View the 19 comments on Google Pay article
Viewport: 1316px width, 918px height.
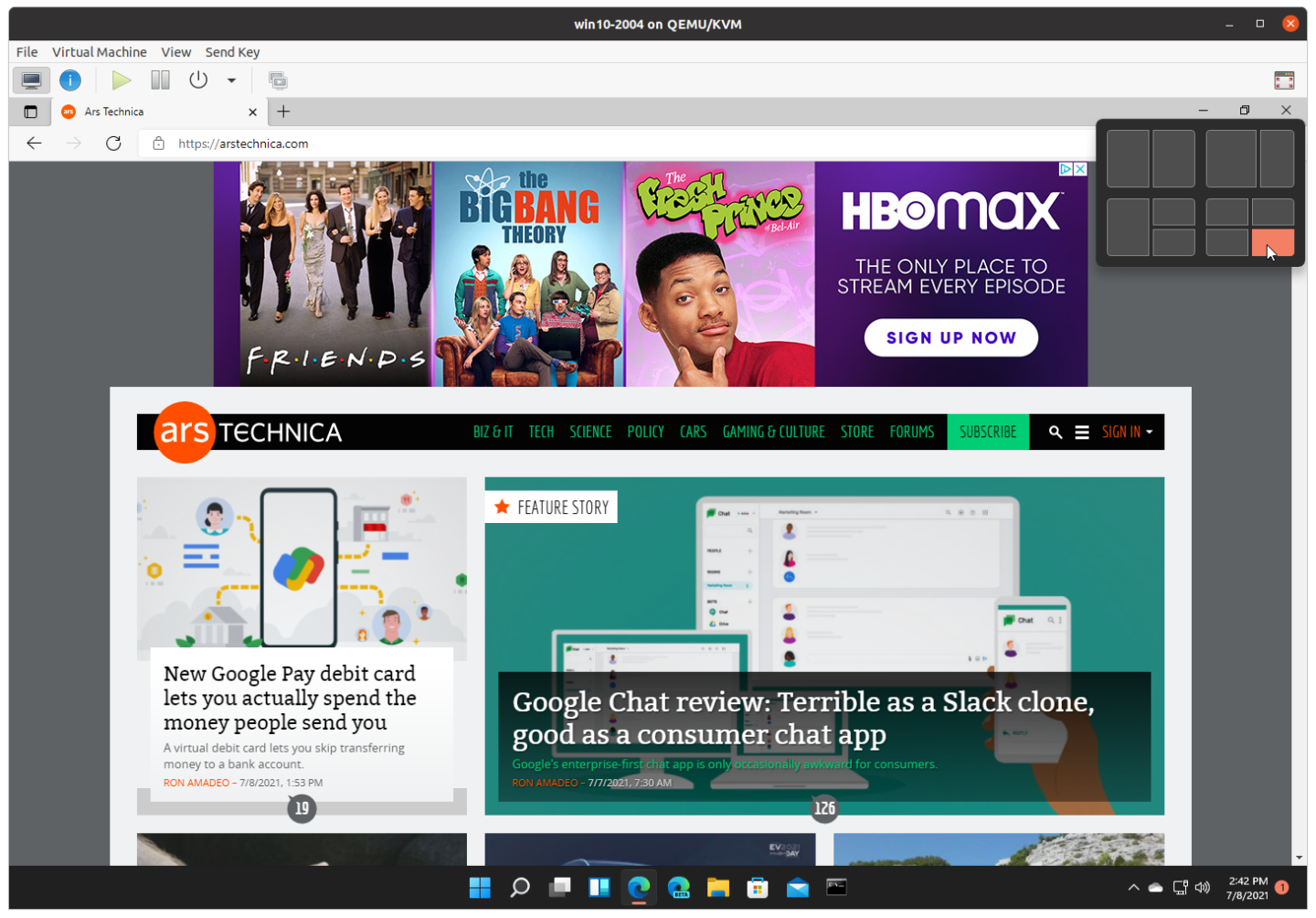click(302, 808)
